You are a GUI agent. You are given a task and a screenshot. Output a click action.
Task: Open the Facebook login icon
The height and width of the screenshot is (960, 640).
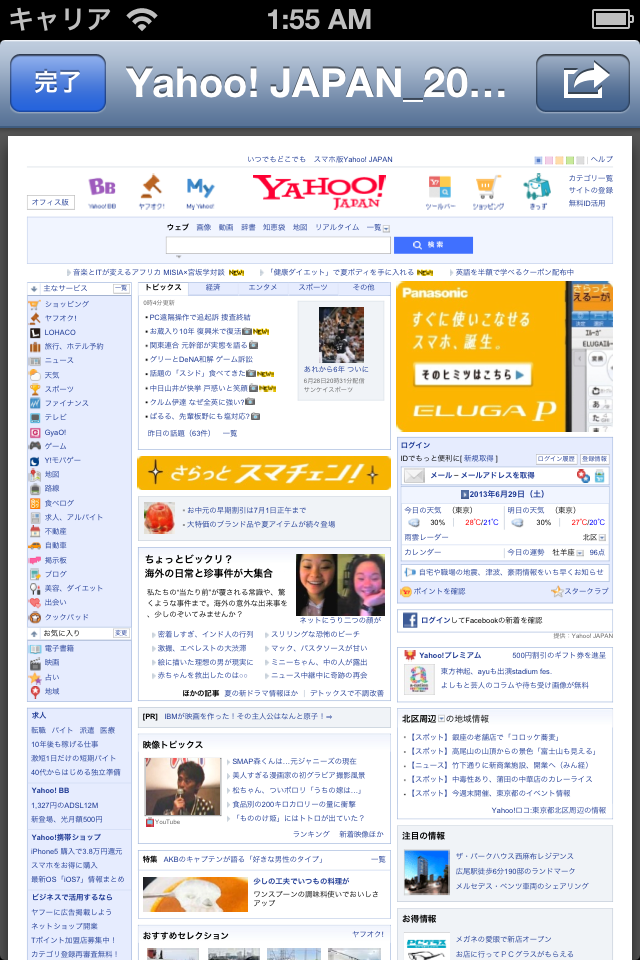click(410, 620)
